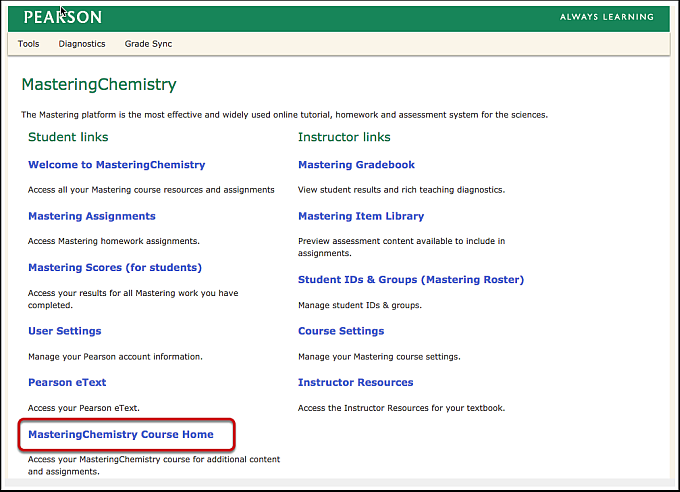Browse the Mastering Item Library
Viewport: 680px width, 492px height.
[361, 216]
